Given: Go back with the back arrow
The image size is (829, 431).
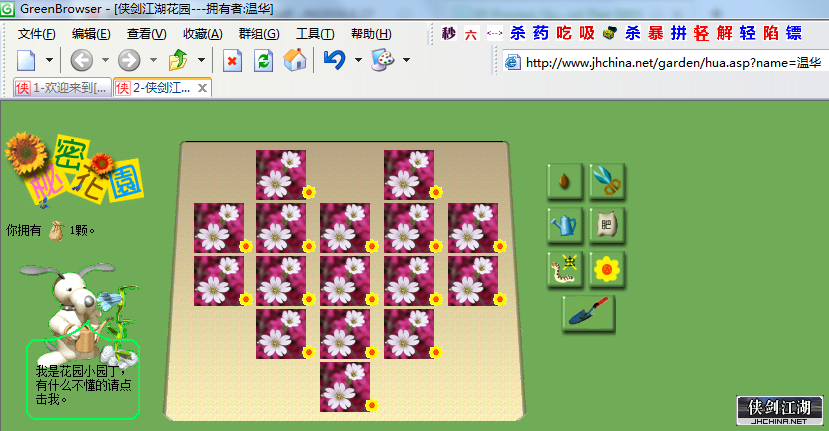Looking at the screenshot, I should (81, 60).
